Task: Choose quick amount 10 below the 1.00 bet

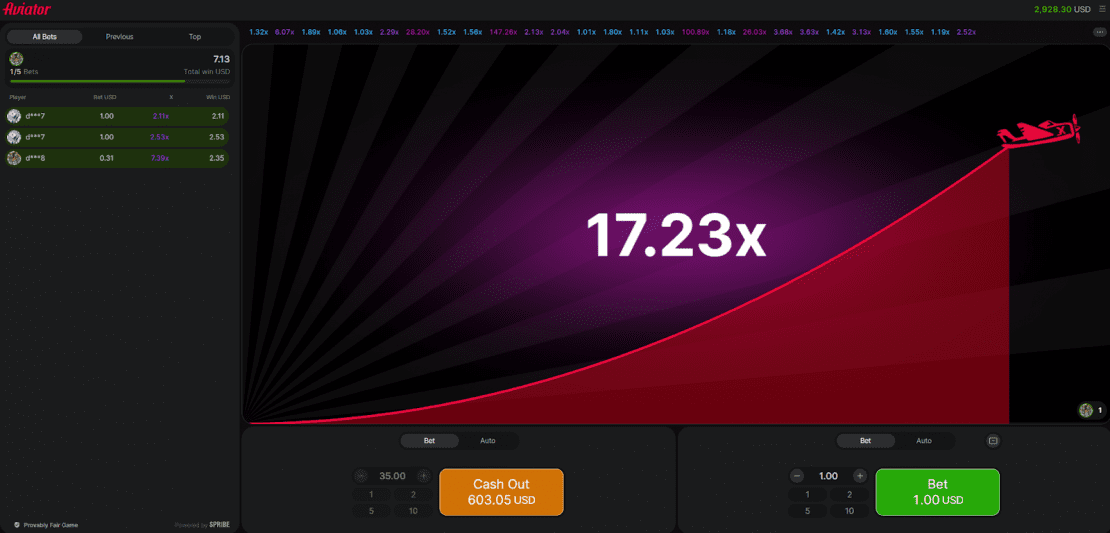Action: 849,511
